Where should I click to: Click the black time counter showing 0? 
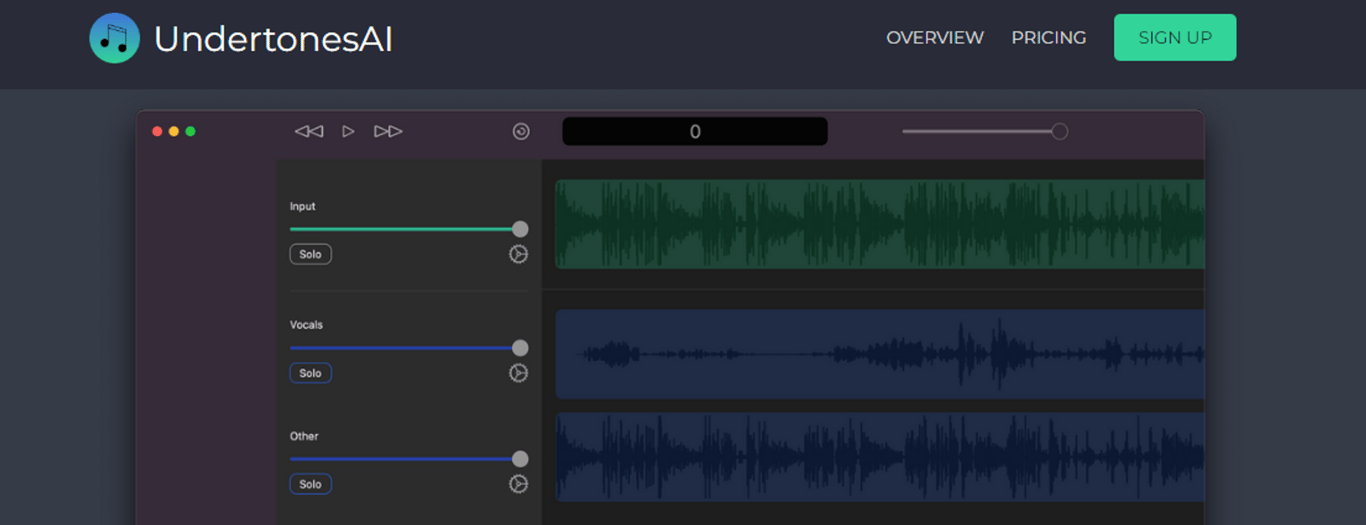pyautogui.click(x=695, y=131)
